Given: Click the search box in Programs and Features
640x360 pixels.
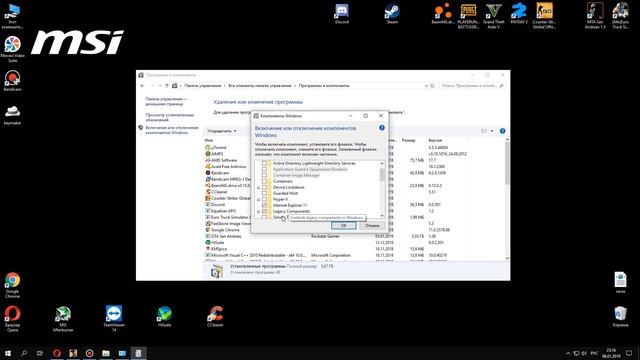Looking at the screenshot, I should coord(472,86).
